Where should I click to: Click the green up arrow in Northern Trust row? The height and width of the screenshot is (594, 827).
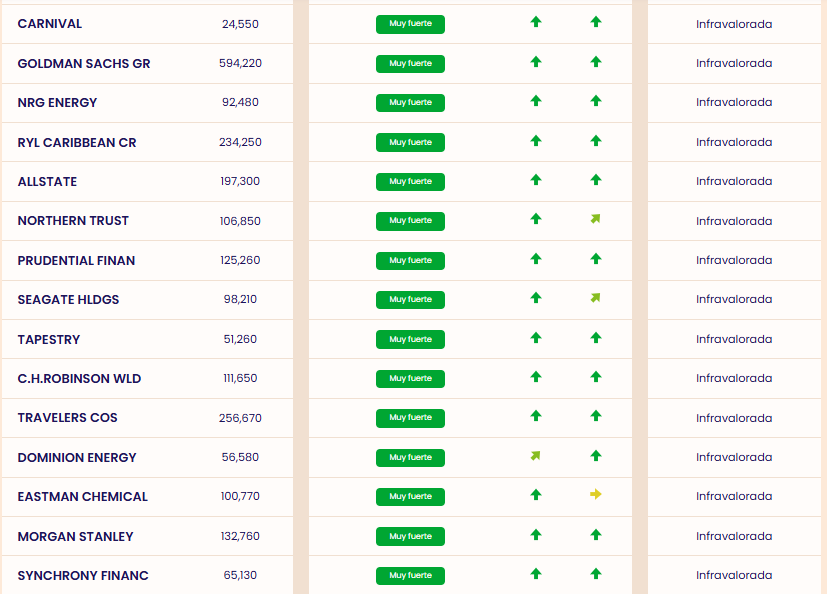536,219
